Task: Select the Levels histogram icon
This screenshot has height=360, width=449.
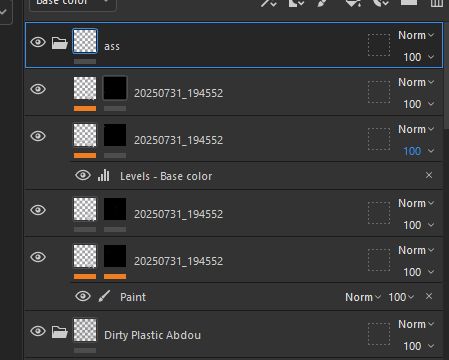Action: [104, 175]
